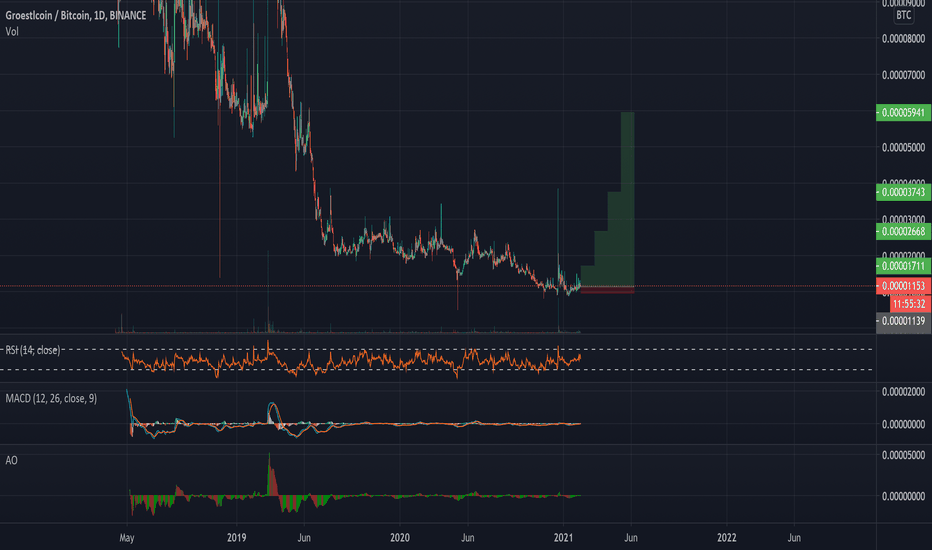Click the 2021 label on time axis

point(563,538)
